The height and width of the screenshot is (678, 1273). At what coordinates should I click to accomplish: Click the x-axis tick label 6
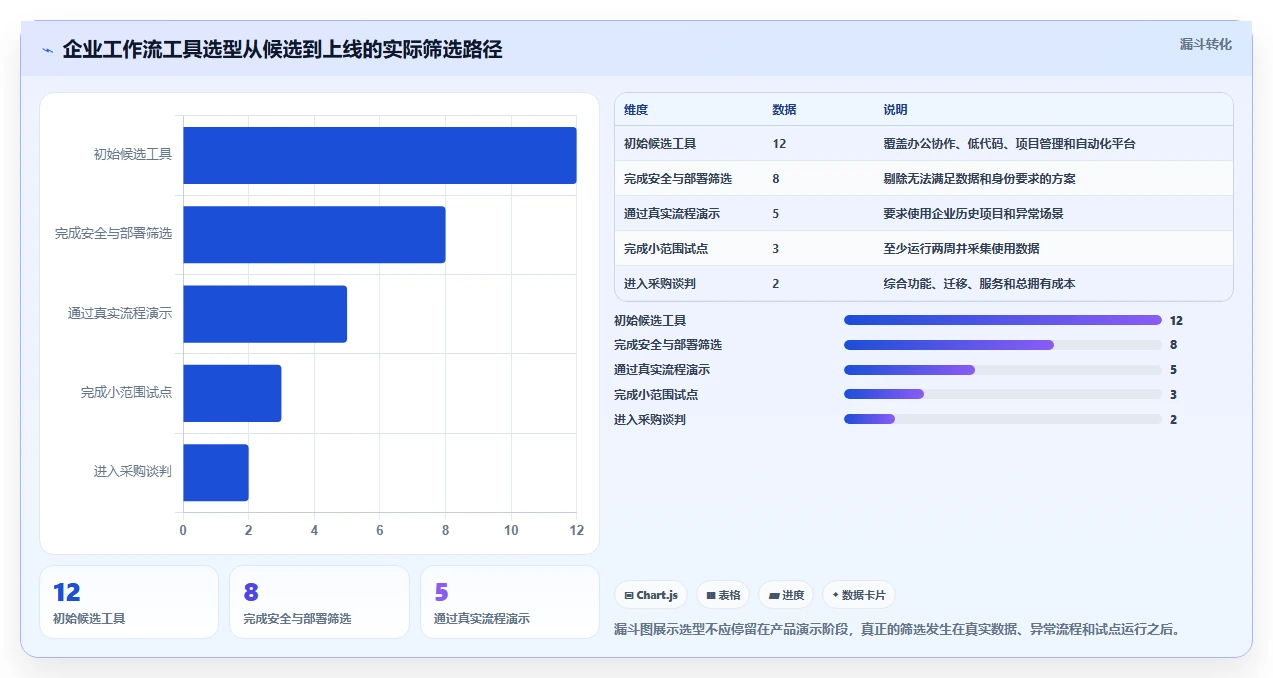[380, 531]
